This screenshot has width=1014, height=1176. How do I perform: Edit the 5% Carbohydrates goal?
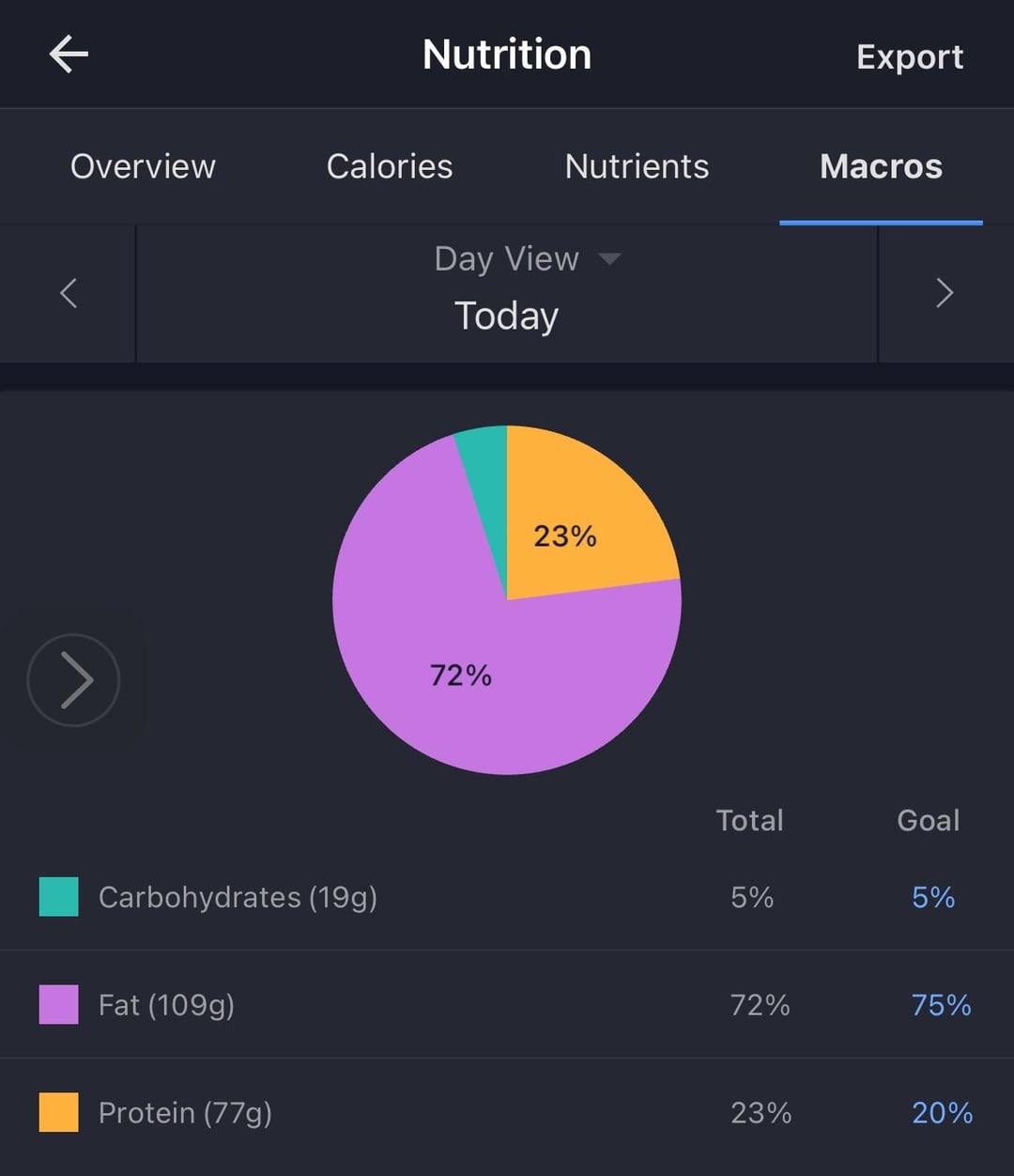(933, 897)
